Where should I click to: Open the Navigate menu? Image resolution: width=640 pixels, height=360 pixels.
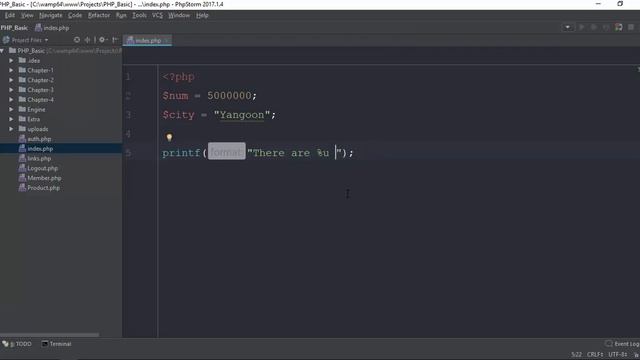(51, 15)
